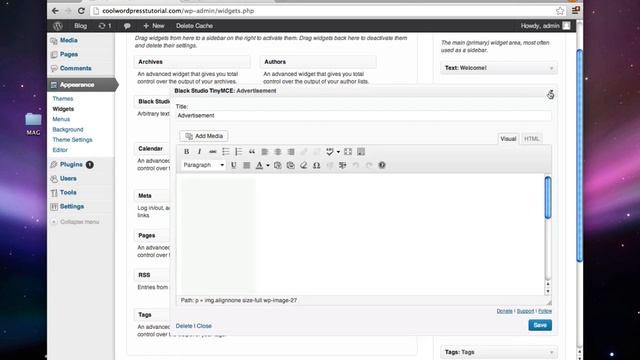This screenshot has height=360, width=640.
Task: Toggle italic formatting in the editor
Action: coord(200,152)
